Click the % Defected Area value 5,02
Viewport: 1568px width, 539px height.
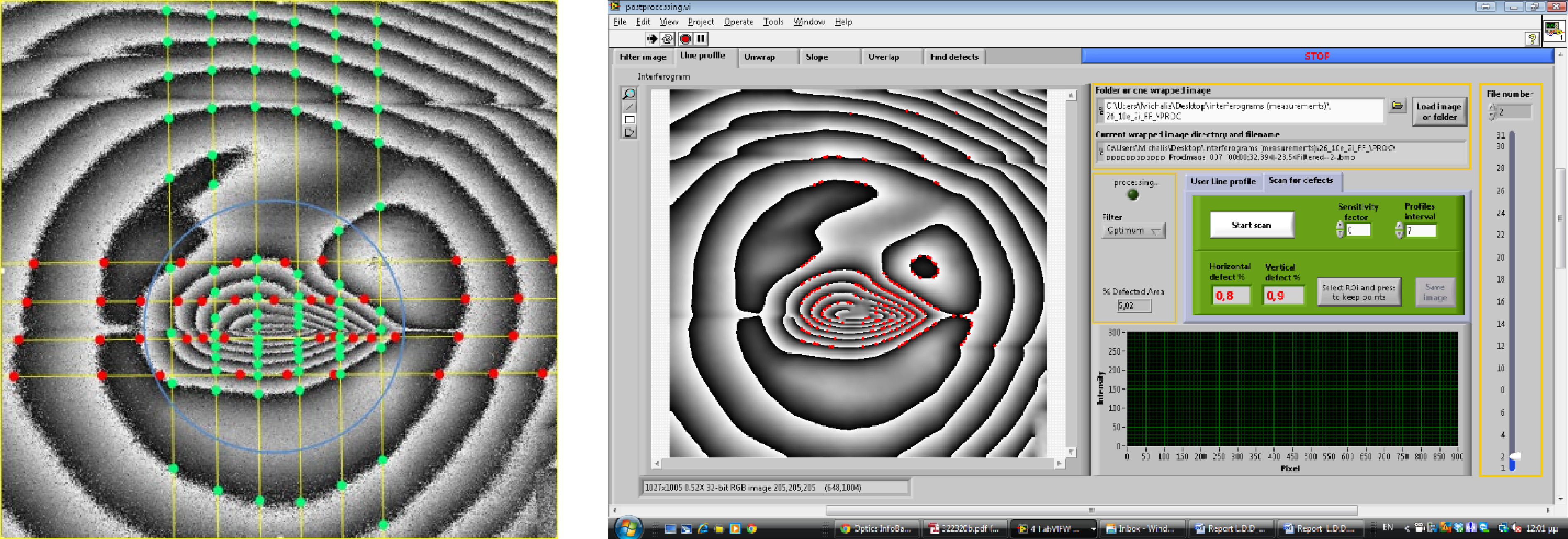tap(1134, 306)
